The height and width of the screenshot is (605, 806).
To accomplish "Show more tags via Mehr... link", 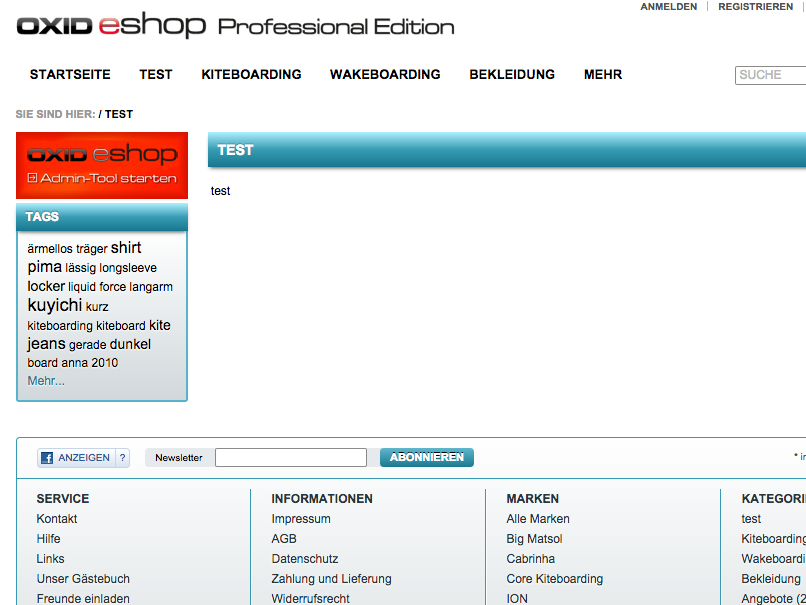I will click(x=46, y=381).
